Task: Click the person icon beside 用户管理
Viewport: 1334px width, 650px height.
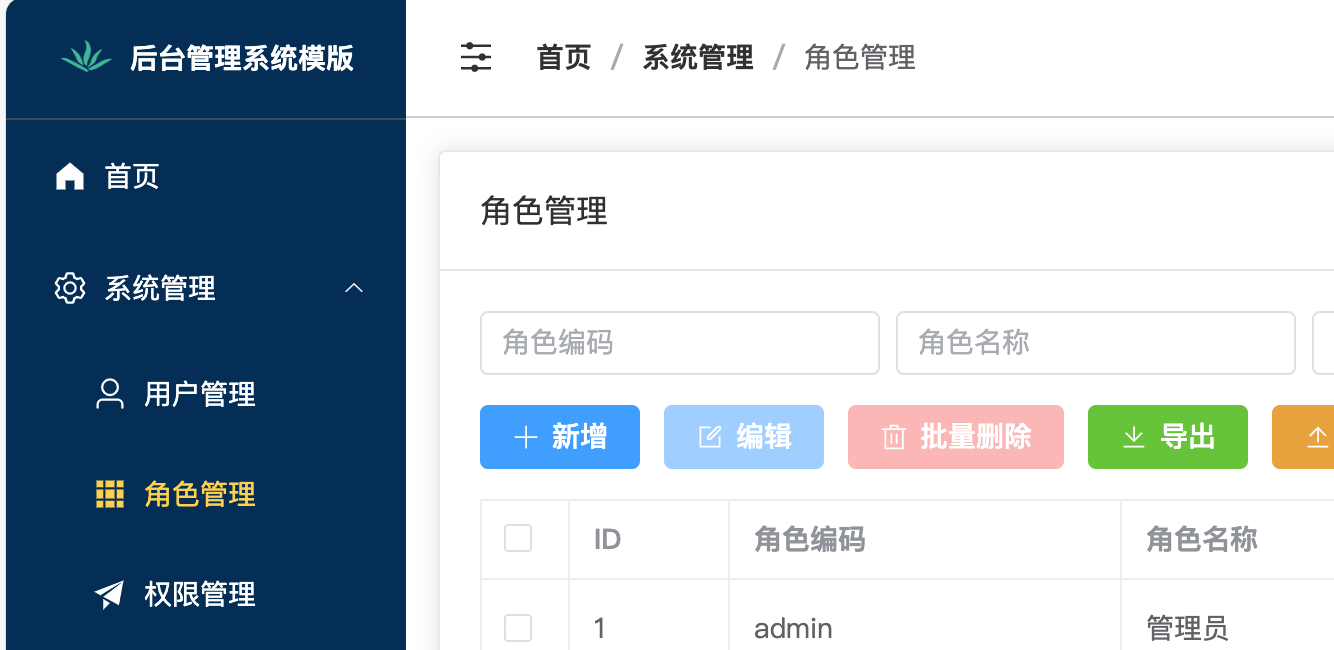Action: (109, 394)
